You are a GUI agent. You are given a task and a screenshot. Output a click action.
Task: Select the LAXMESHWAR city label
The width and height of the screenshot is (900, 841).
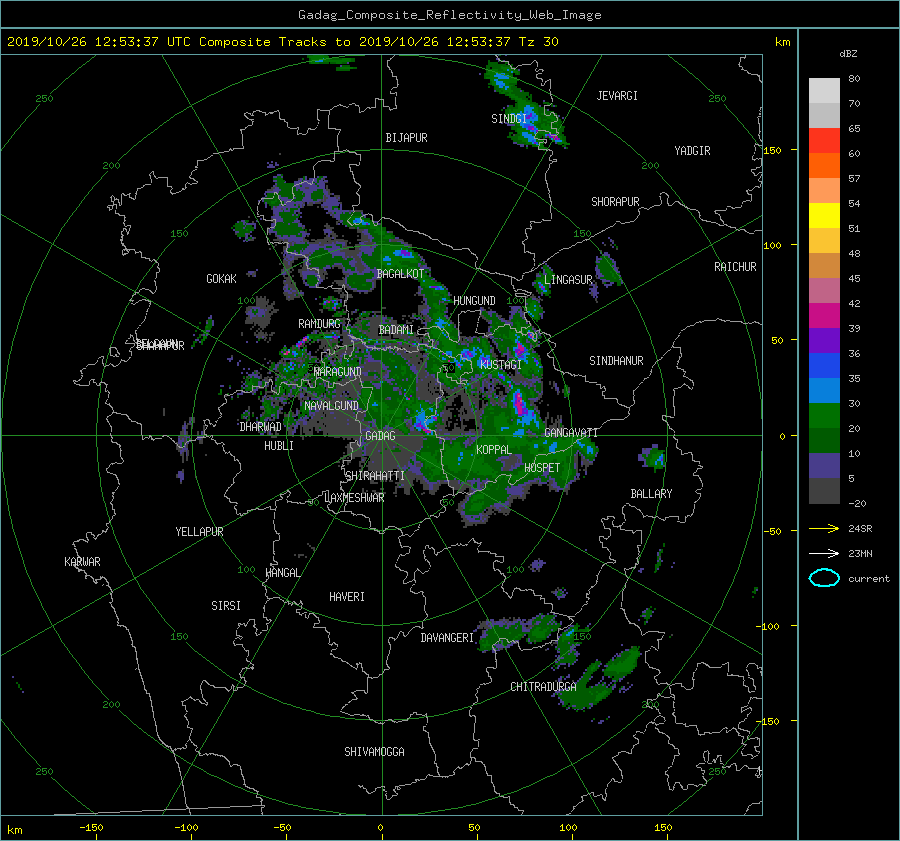coord(354,498)
